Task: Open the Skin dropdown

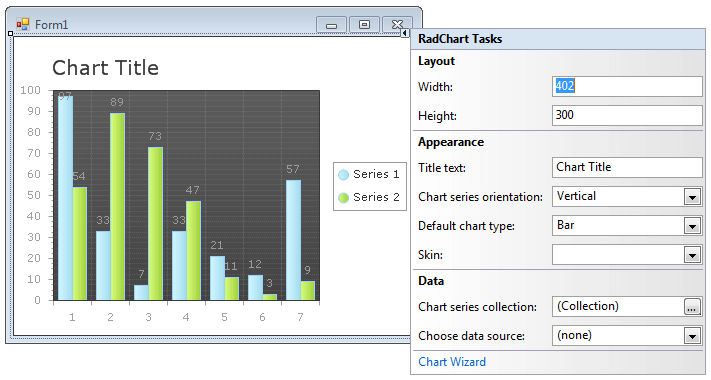Action: pos(692,255)
